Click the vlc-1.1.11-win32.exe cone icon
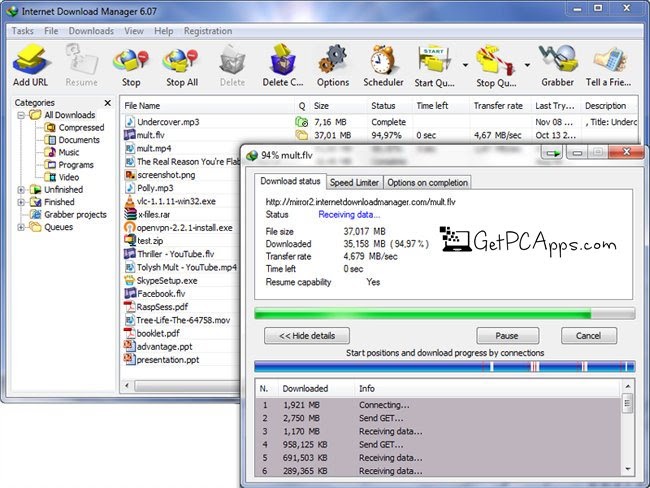The image size is (650, 488). (130, 201)
